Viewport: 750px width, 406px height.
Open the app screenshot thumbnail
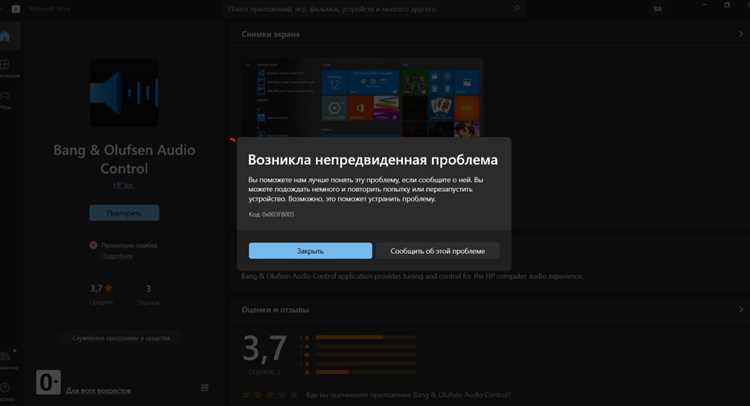(362, 98)
